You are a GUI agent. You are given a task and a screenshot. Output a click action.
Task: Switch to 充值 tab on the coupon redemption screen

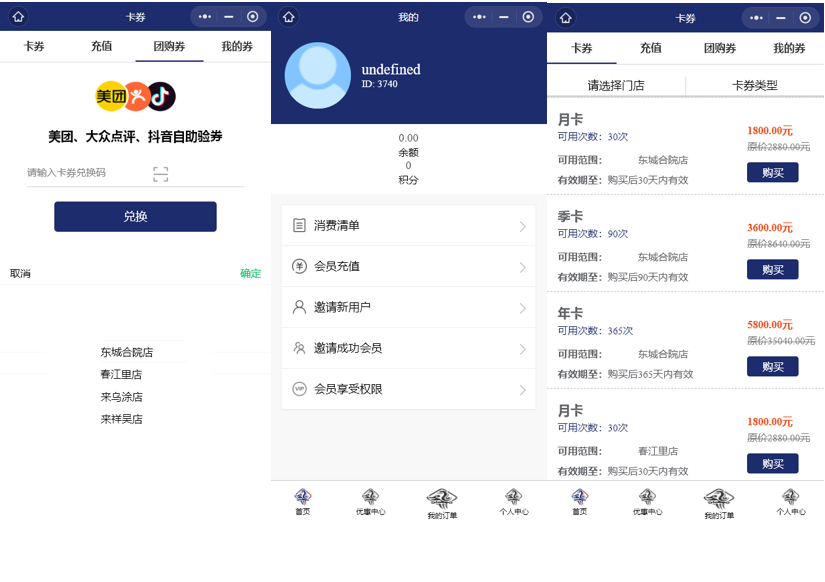pyautogui.click(x=102, y=46)
